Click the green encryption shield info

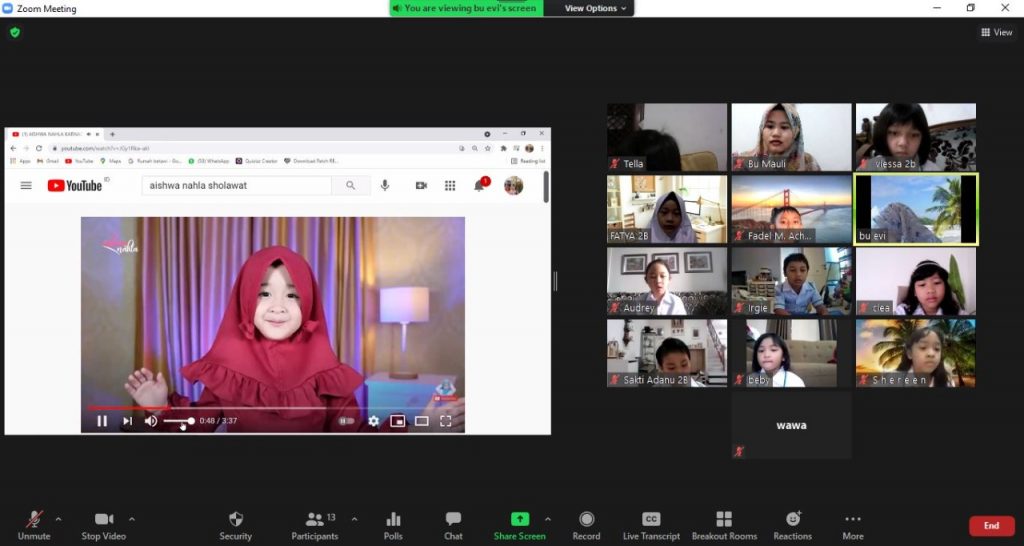click(x=14, y=32)
